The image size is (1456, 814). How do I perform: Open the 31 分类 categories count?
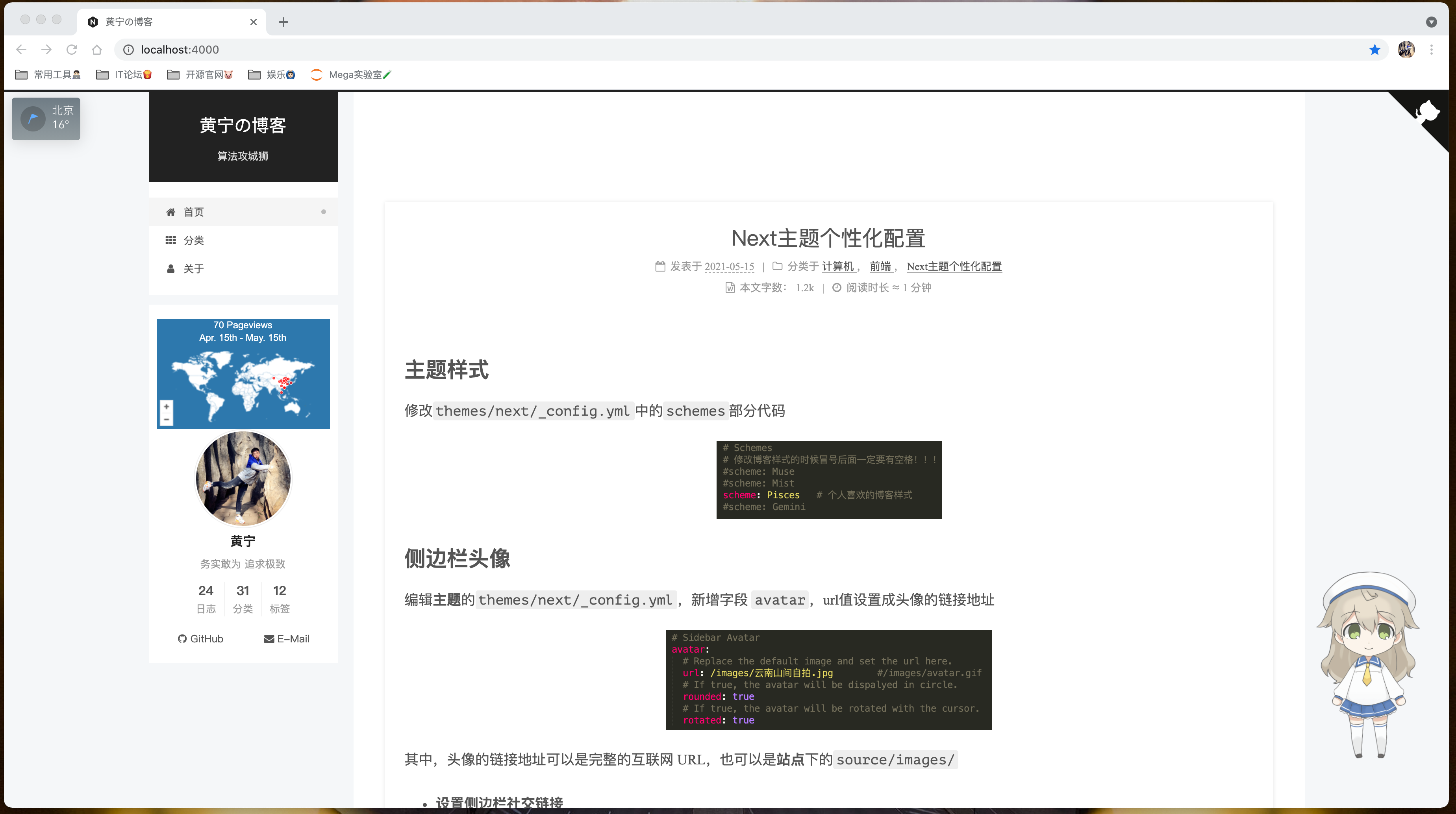click(x=243, y=599)
